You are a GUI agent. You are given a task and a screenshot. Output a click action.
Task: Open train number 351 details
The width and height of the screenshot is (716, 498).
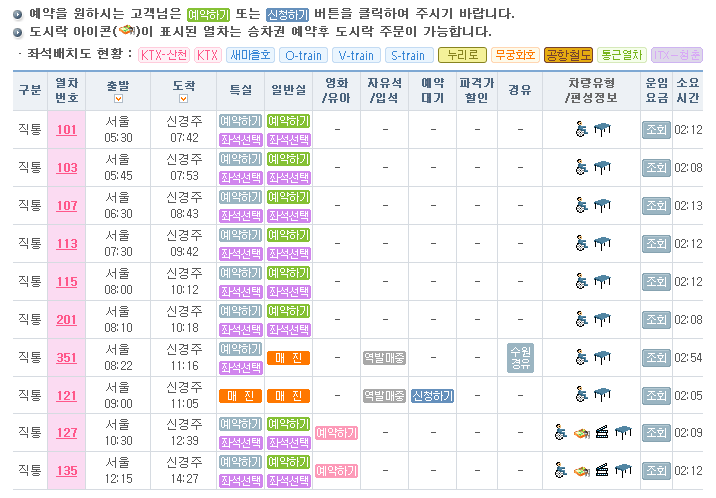click(66, 358)
